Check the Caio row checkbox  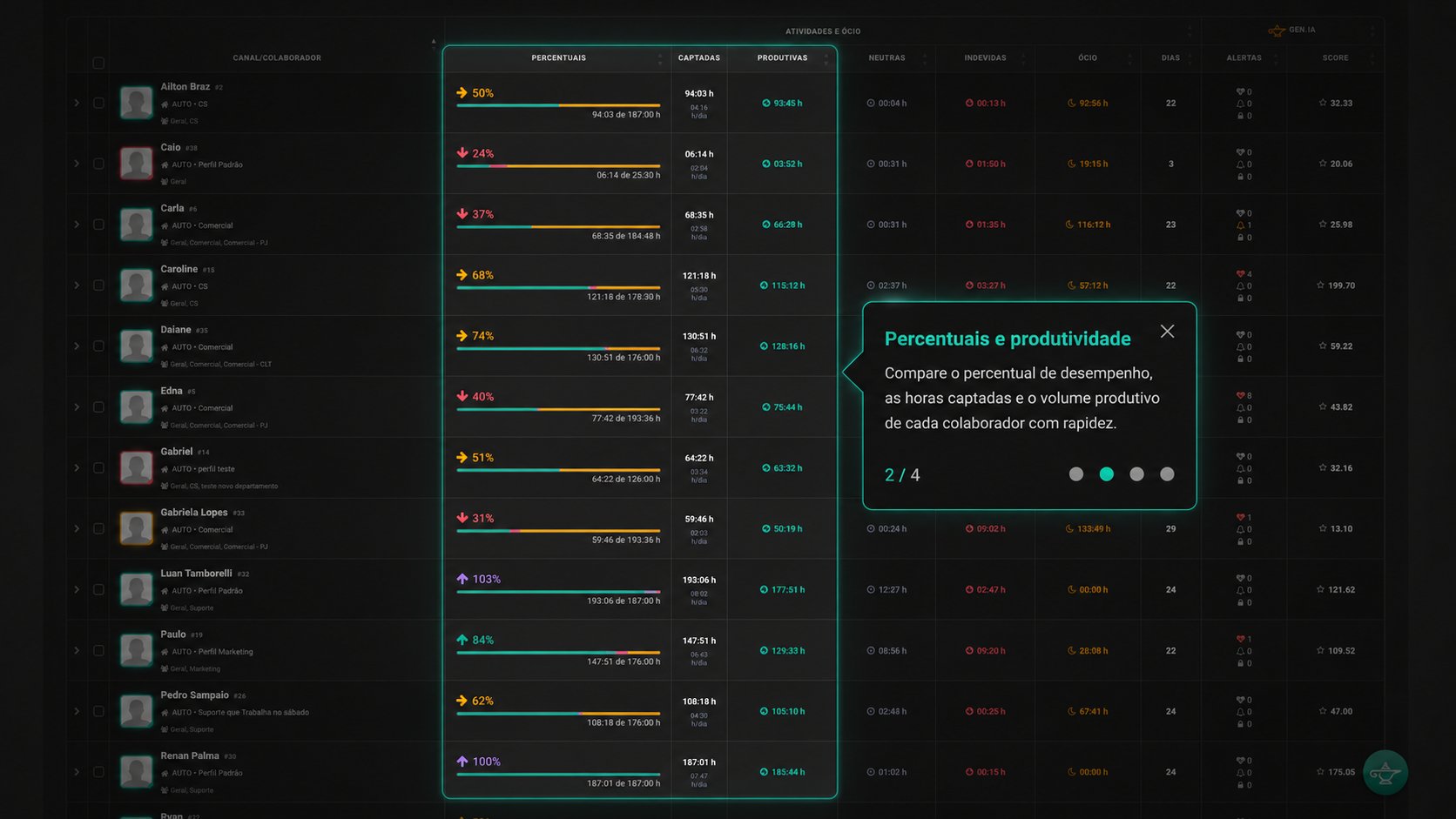[x=98, y=164]
